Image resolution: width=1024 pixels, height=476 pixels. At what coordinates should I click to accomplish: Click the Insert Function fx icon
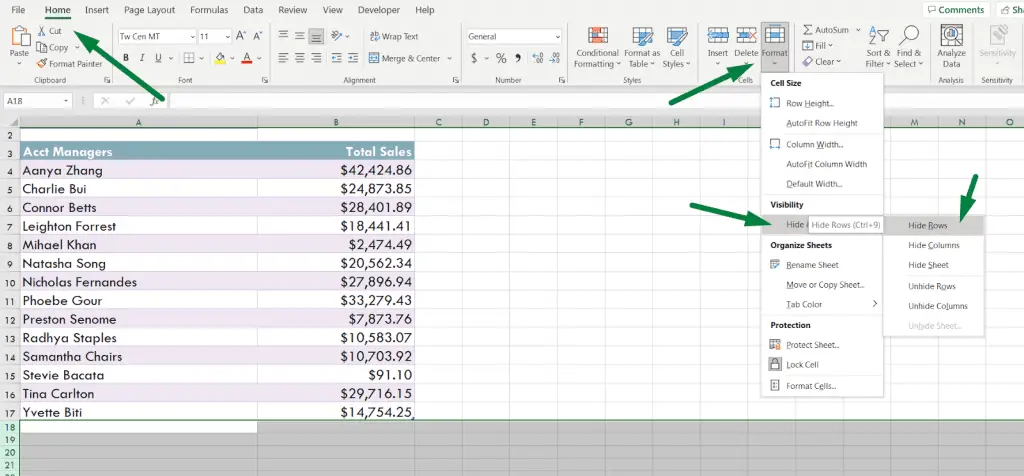(155, 101)
